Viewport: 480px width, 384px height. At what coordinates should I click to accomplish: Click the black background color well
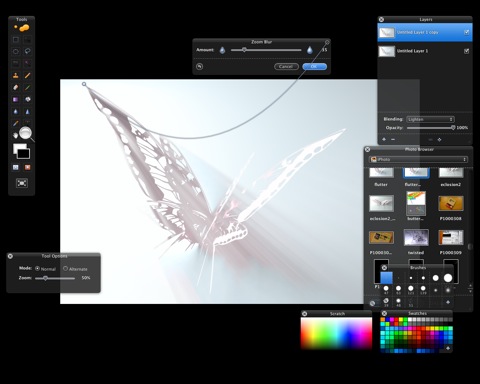pyautogui.click(x=24, y=154)
